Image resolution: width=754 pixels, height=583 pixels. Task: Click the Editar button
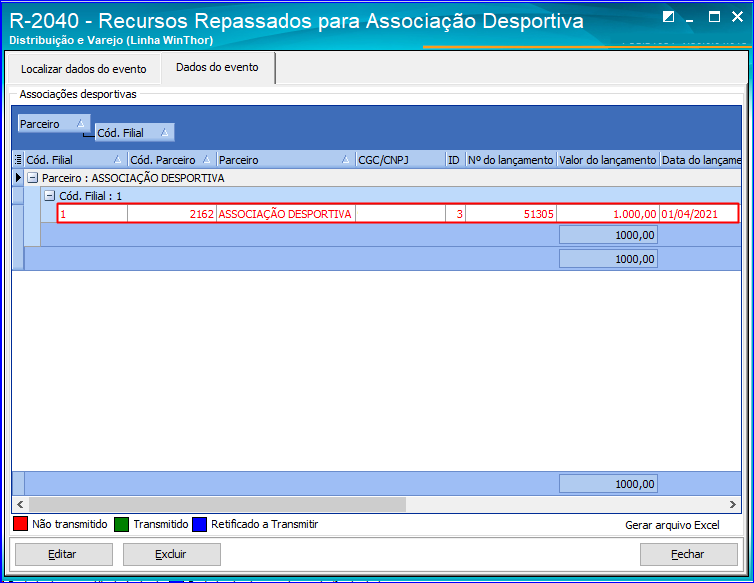[64, 555]
